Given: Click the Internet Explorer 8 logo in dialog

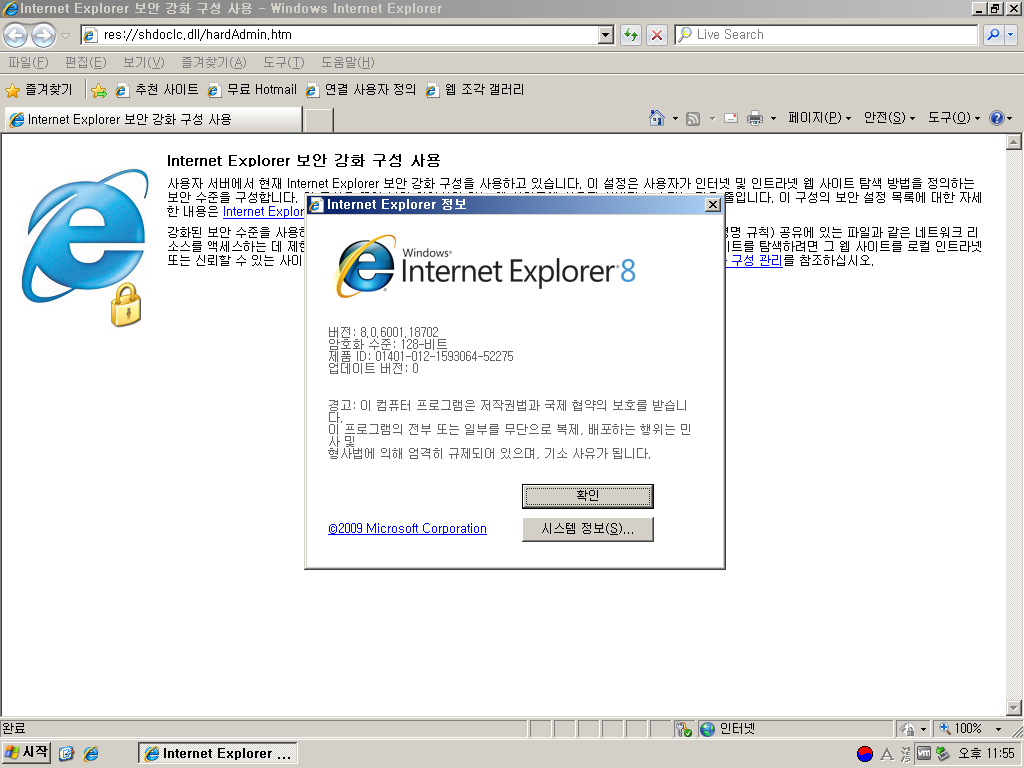Looking at the screenshot, I should 485,267.
